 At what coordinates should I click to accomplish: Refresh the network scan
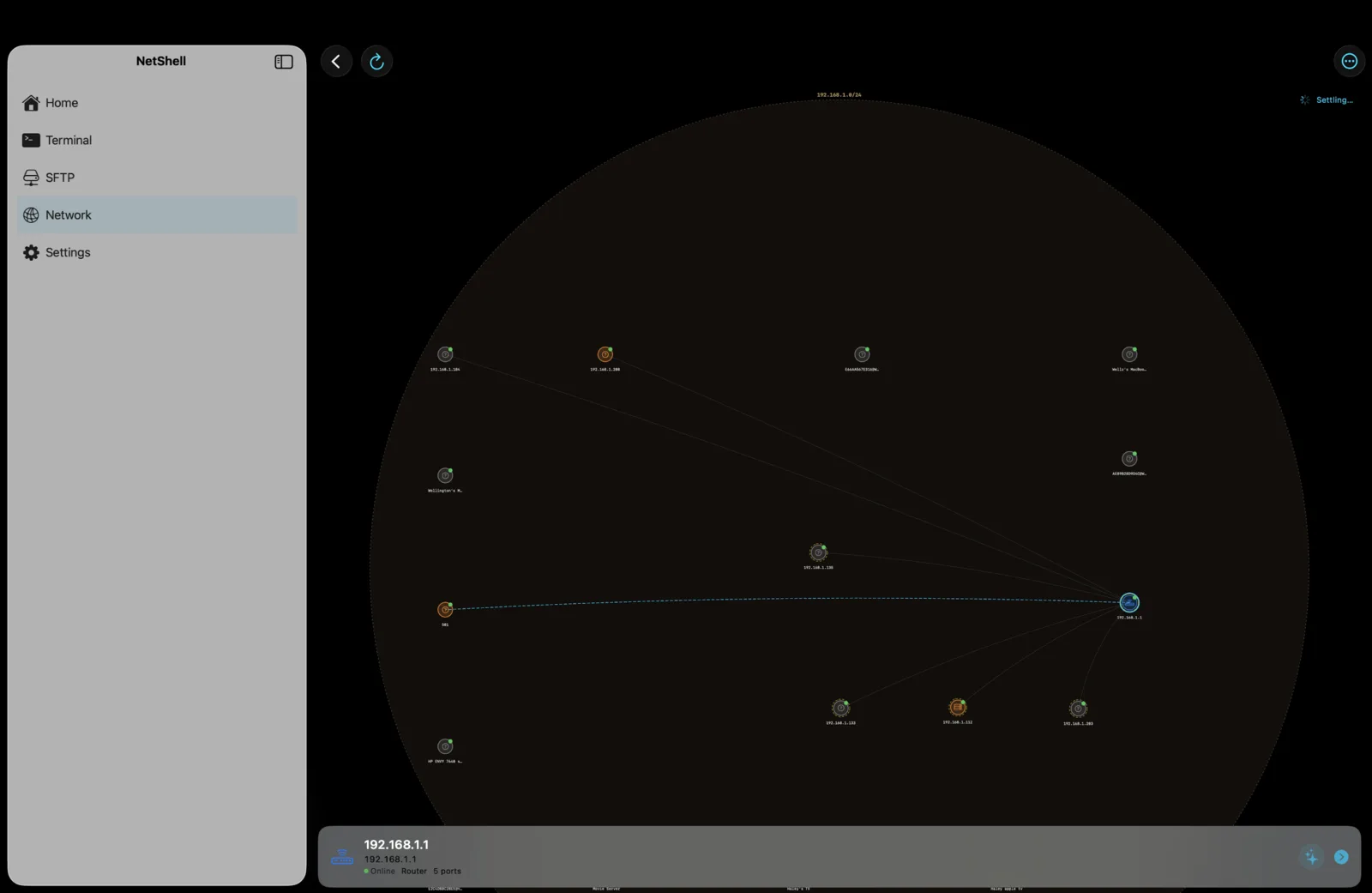tap(376, 61)
